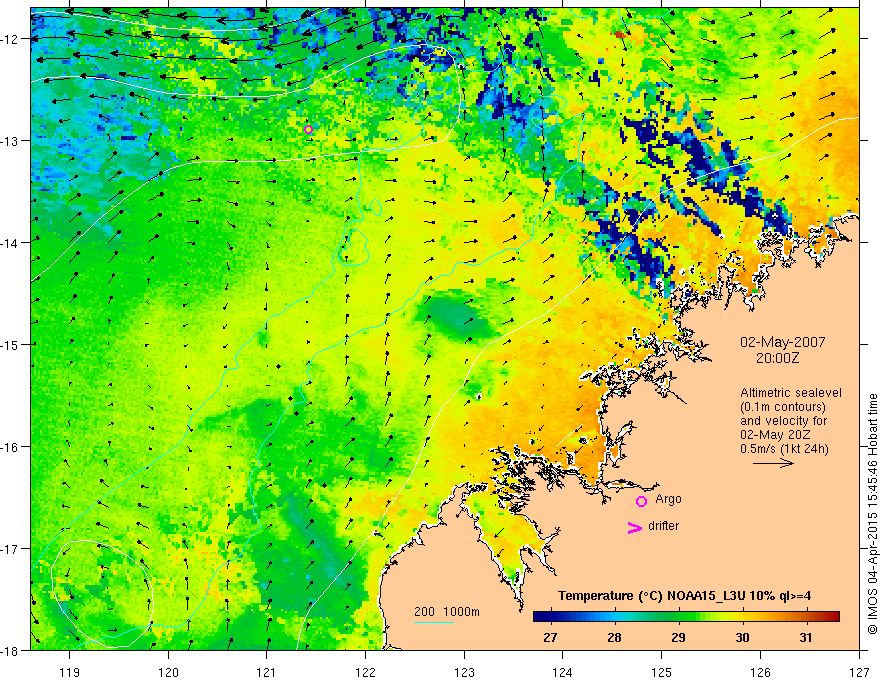This screenshot has height=680, width=880.
Task: Click the dark blue end of the temperature colorbar
Action: (540, 617)
